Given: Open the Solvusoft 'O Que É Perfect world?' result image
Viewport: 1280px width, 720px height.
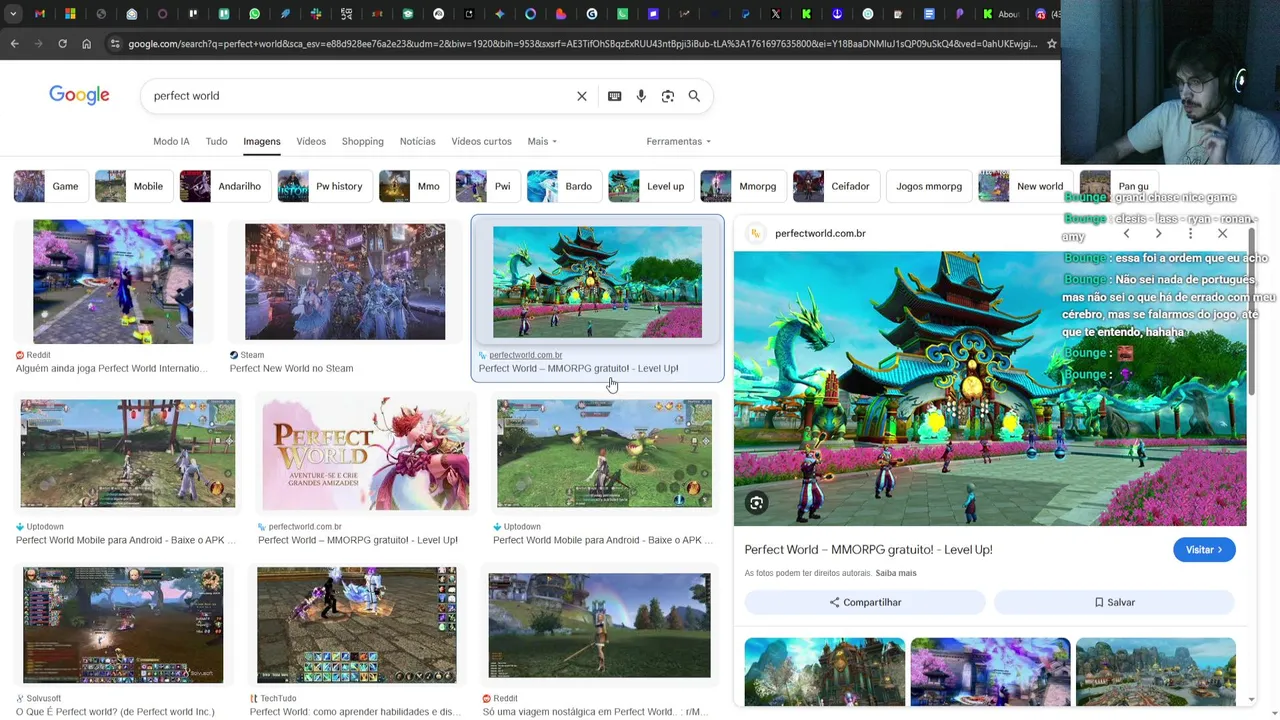Looking at the screenshot, I should click(x=123, y=625).
